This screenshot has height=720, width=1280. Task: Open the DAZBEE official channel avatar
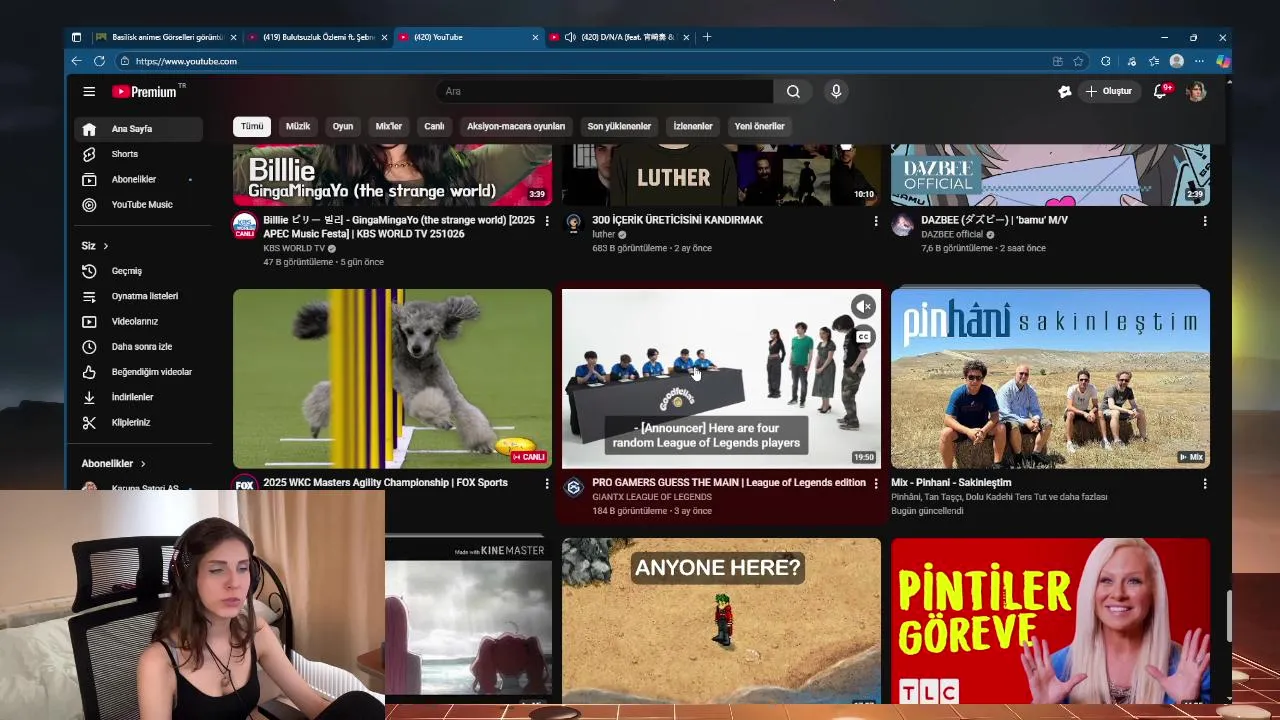coord(902,225)
